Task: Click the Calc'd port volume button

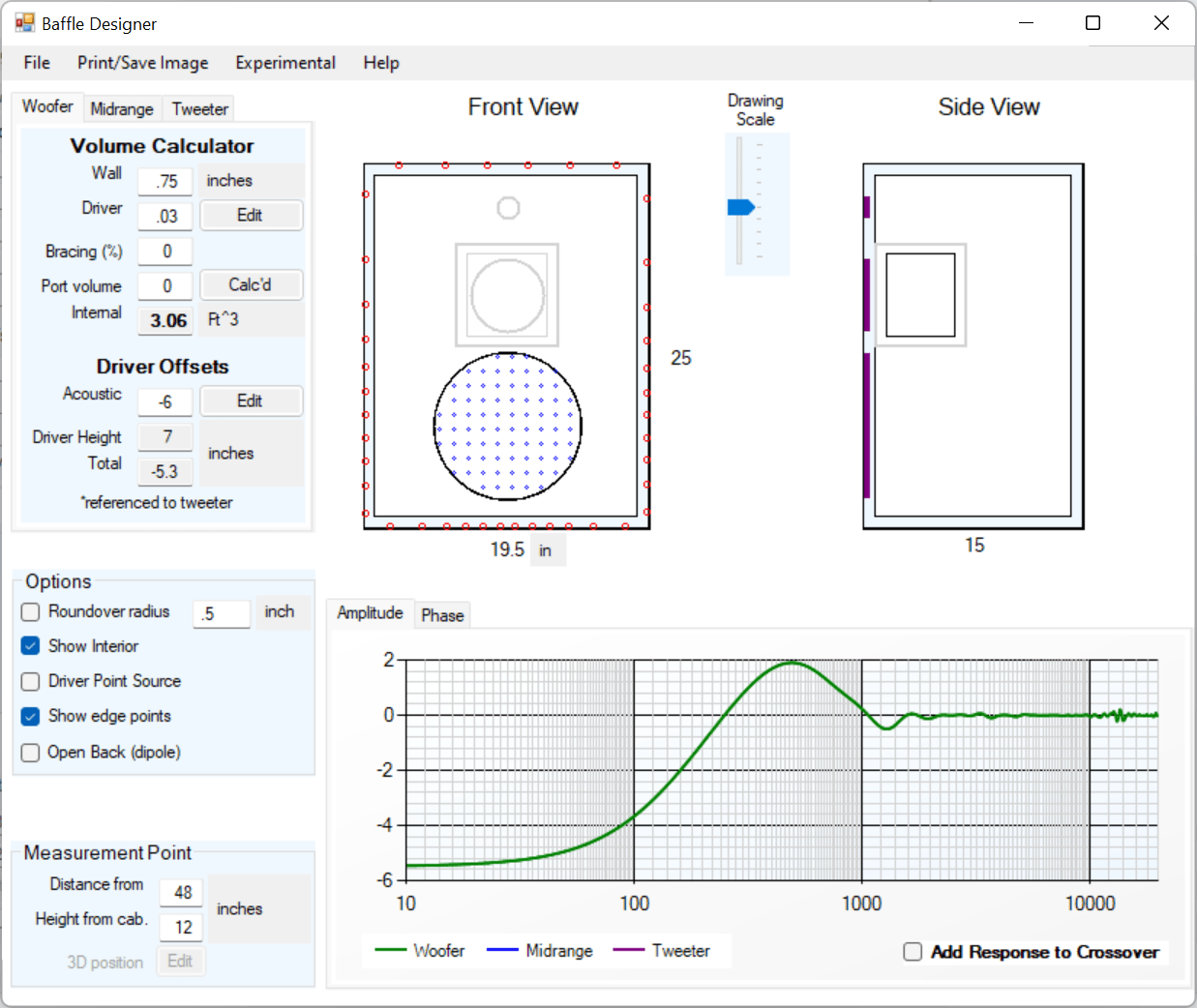Action: [251, 284]
